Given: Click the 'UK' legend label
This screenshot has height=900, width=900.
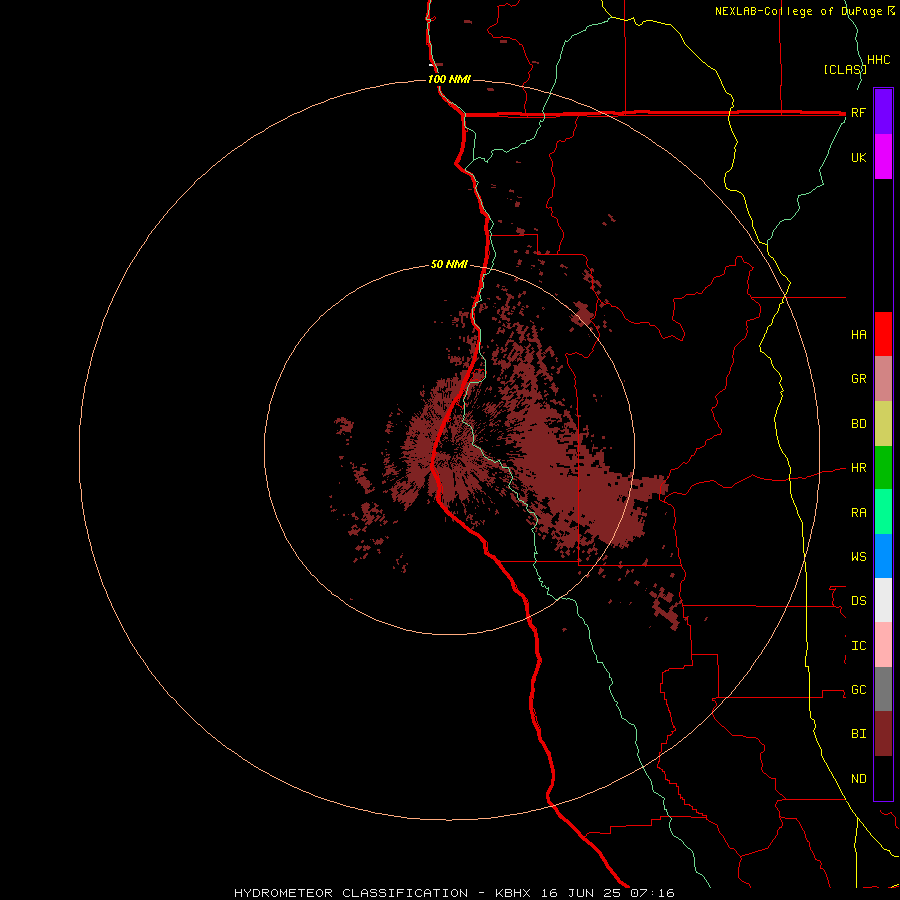Looking at the screenshot, I should pyautogui.click(x=858, y=158).
